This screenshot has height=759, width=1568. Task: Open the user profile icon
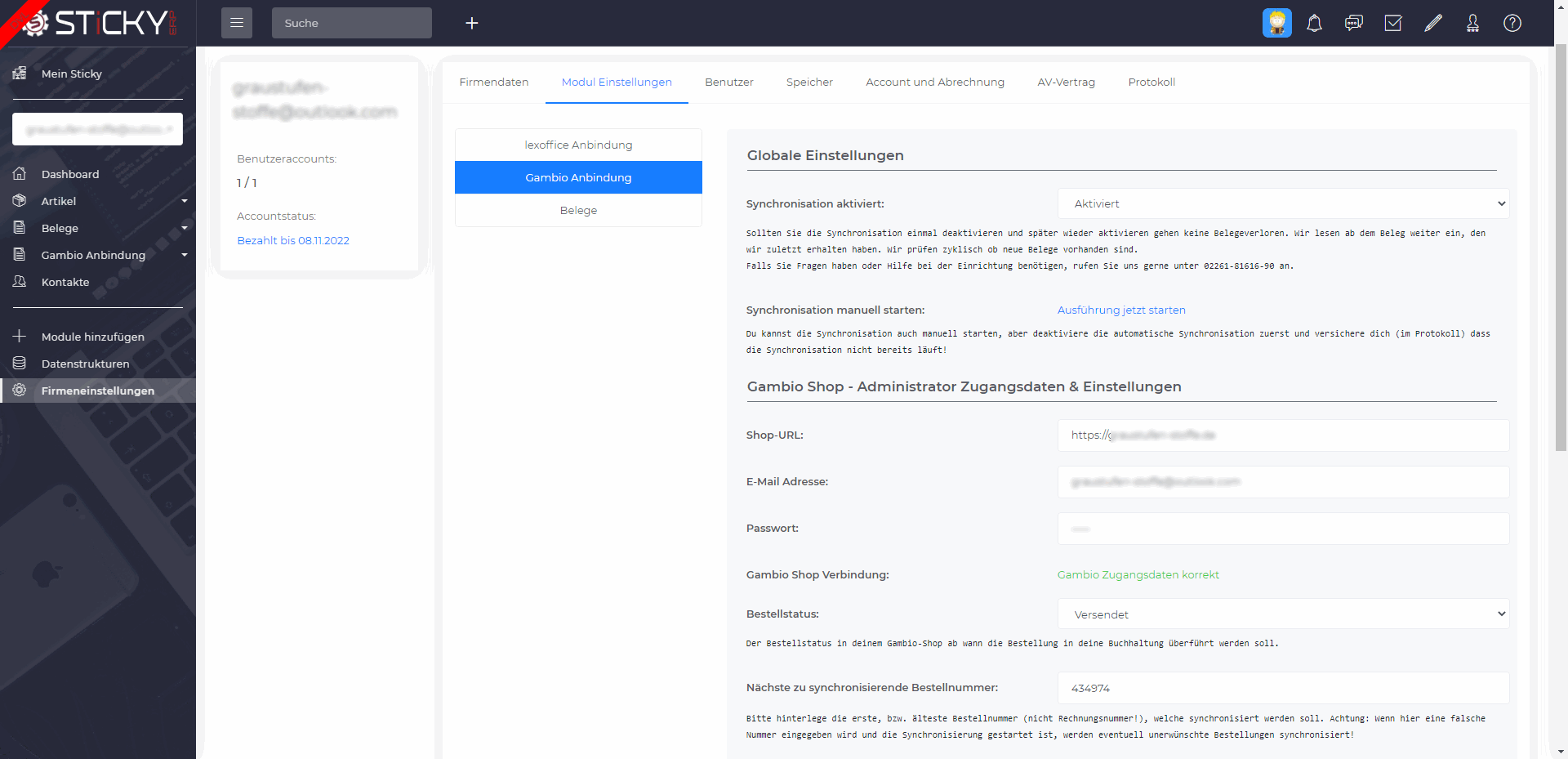point(1472,23)
